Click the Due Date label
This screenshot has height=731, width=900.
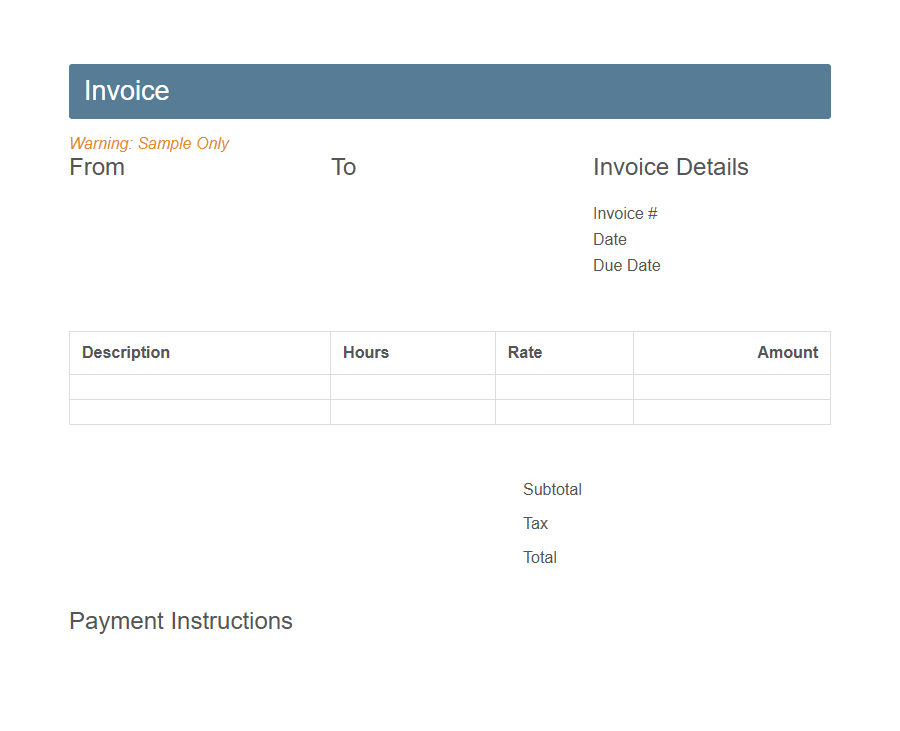[x=627, y=265]
